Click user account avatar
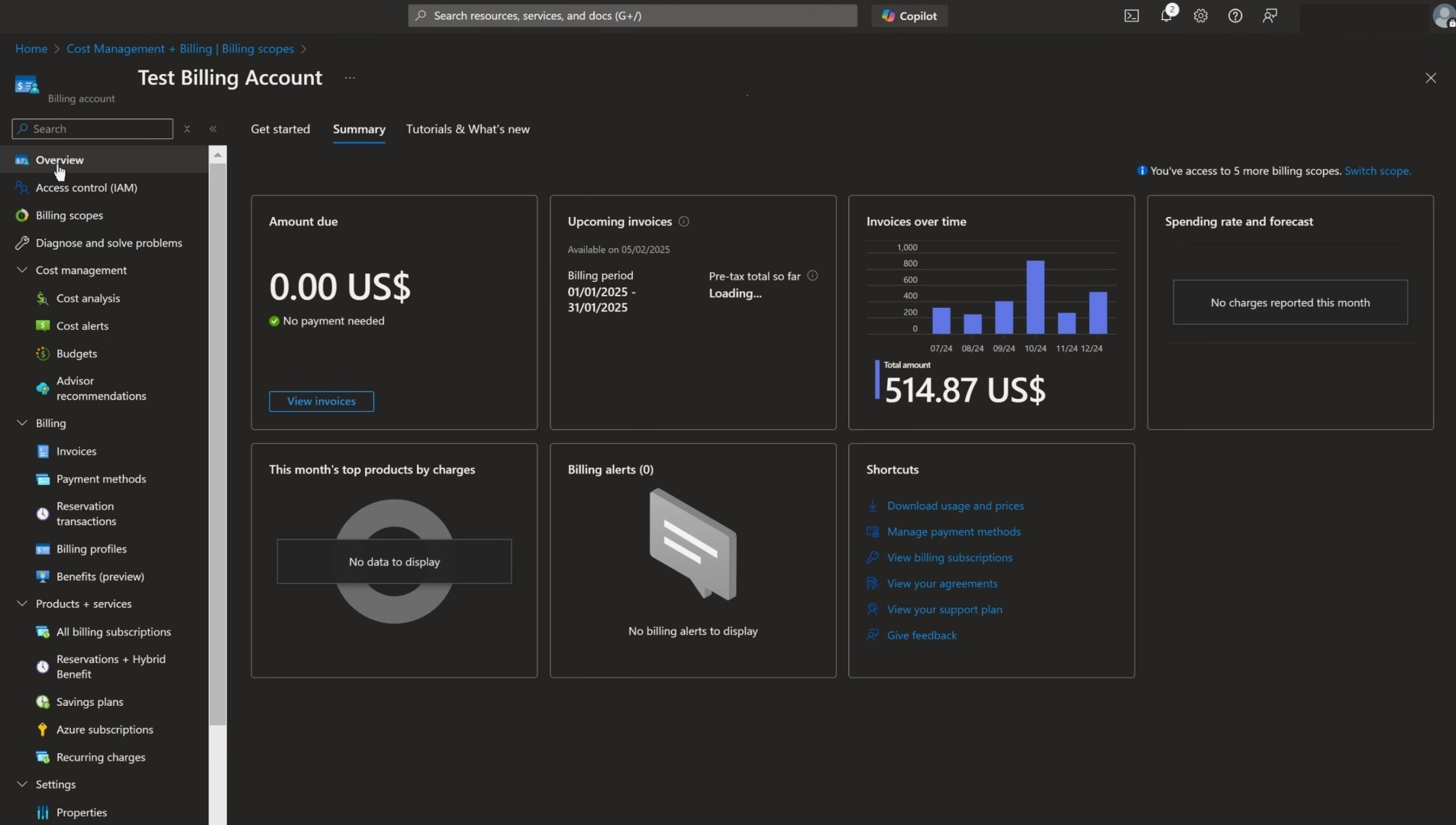This screenshot has width=1456, height=825. pyautogui.click(x=1443, y=15)
